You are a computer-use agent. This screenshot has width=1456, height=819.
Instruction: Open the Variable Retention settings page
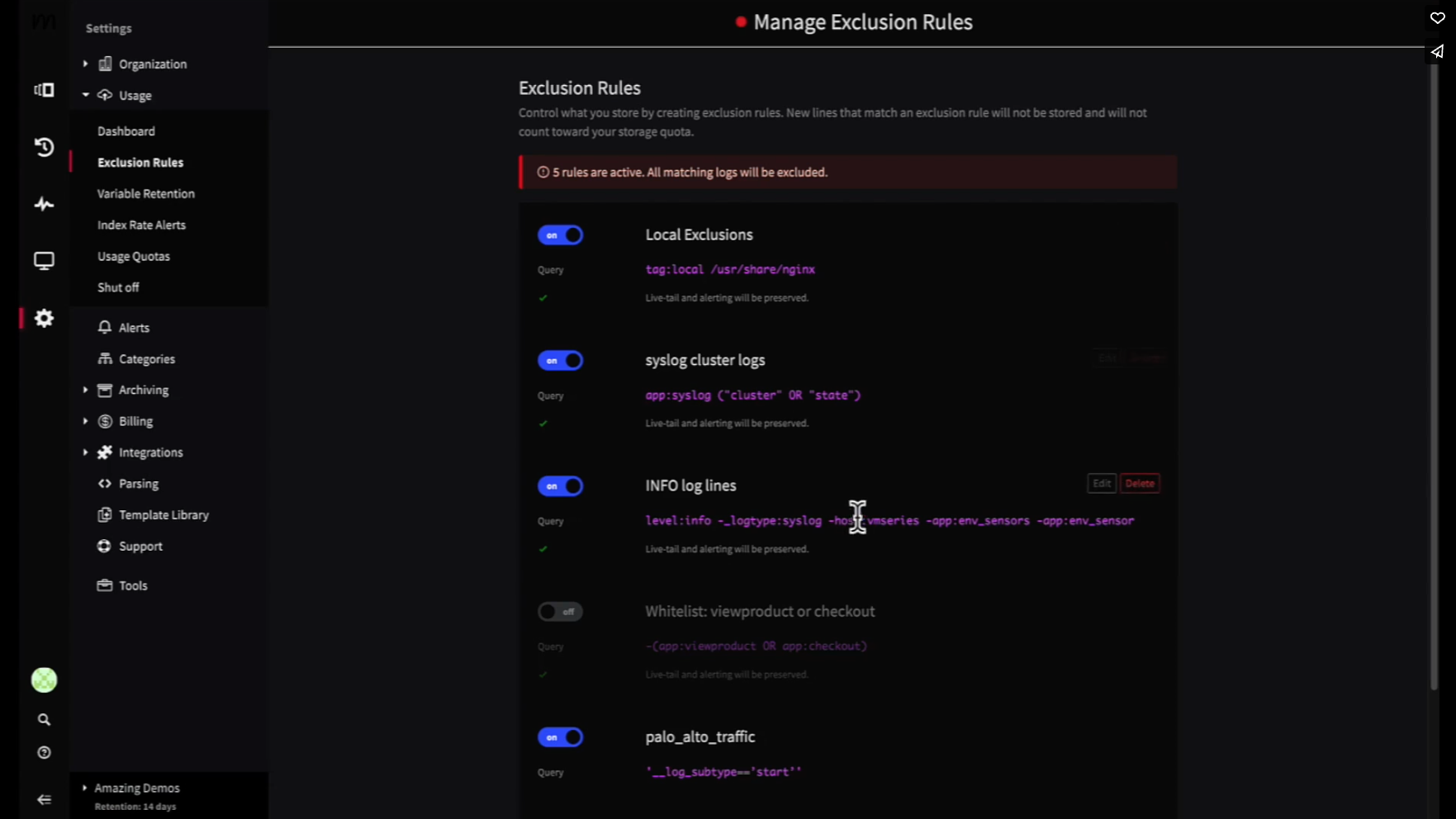coord(145,193)
